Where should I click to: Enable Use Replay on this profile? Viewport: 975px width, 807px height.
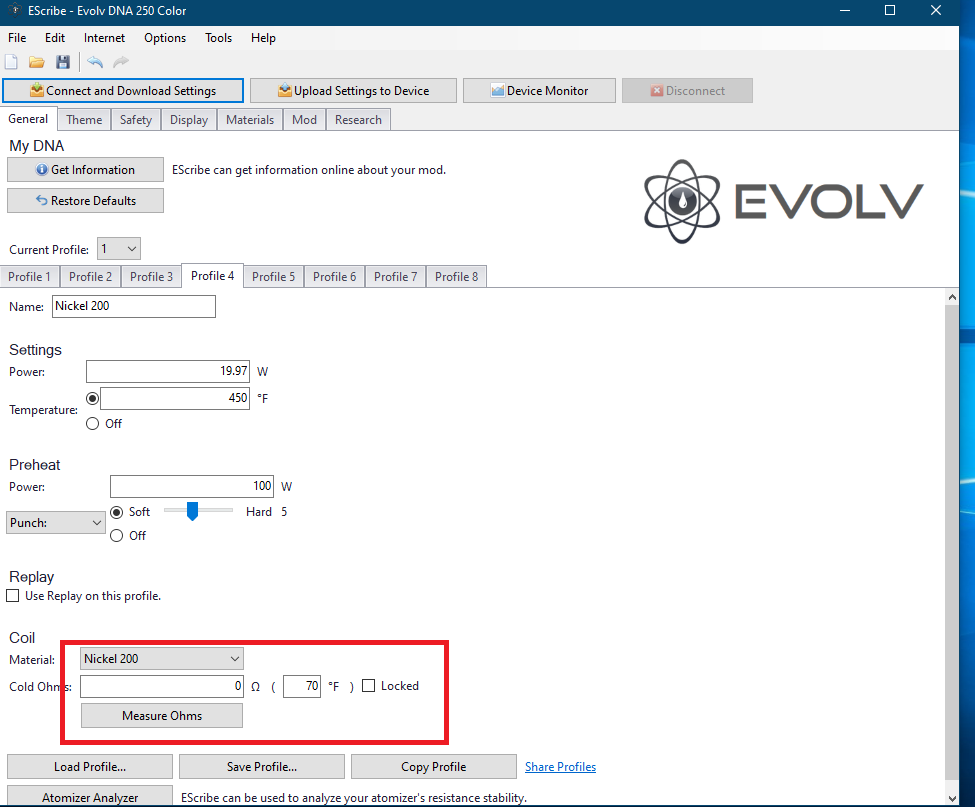[12, 596]
